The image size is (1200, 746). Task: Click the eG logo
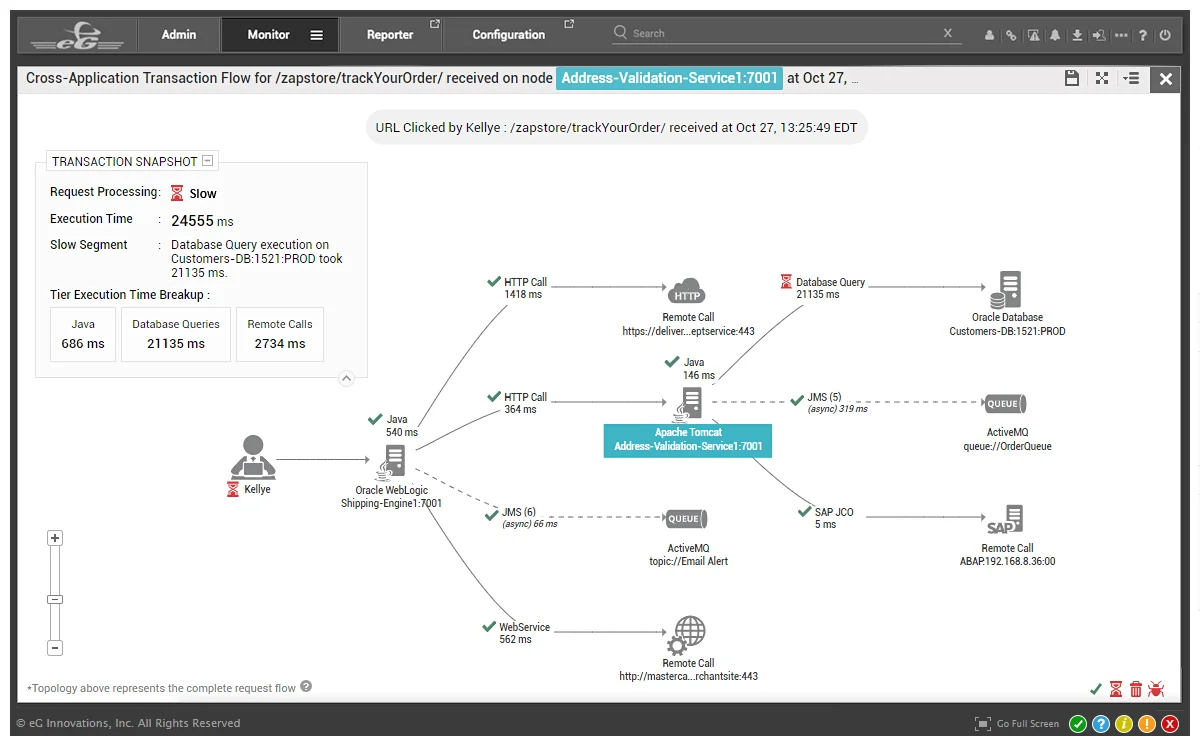point(76,35)
